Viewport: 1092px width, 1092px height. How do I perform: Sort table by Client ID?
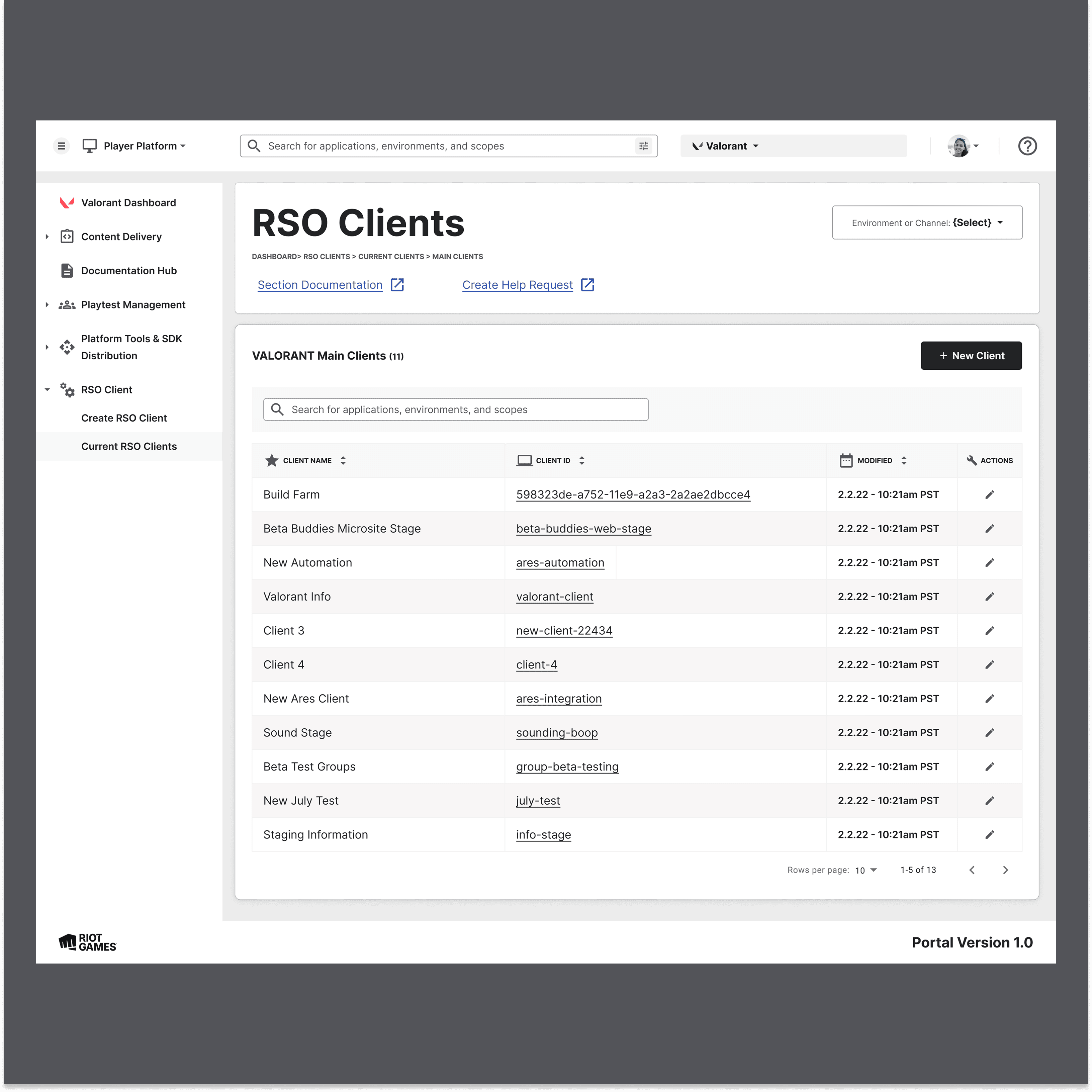click(581, 461)
